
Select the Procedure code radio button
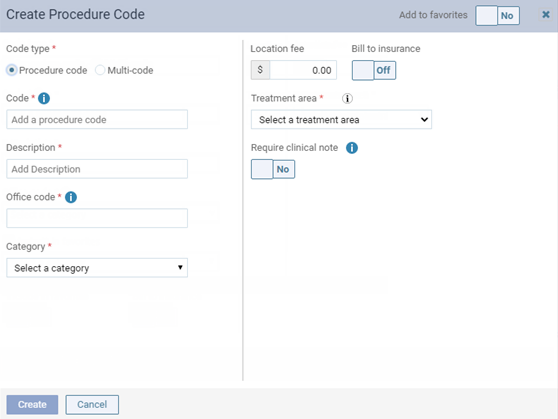[11, 70]
